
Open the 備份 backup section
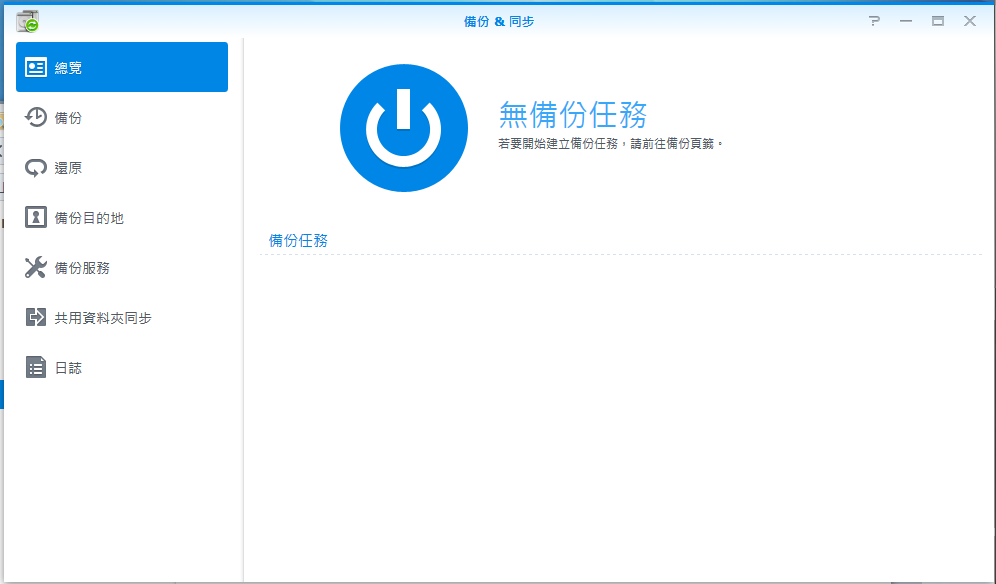(x=122, y=118)
